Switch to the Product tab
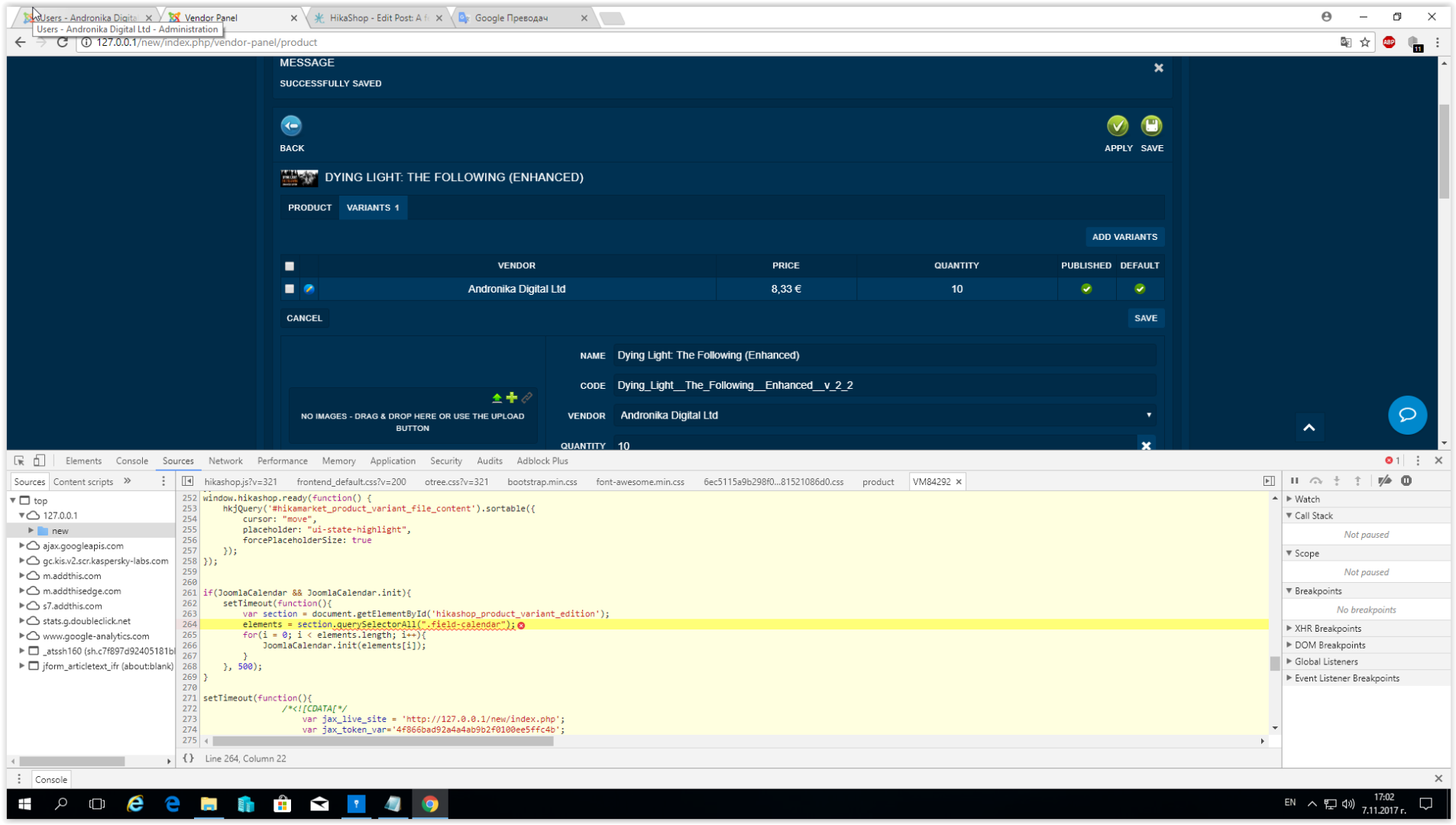This screenshot has height=825, width=1456. click(309, 208)
